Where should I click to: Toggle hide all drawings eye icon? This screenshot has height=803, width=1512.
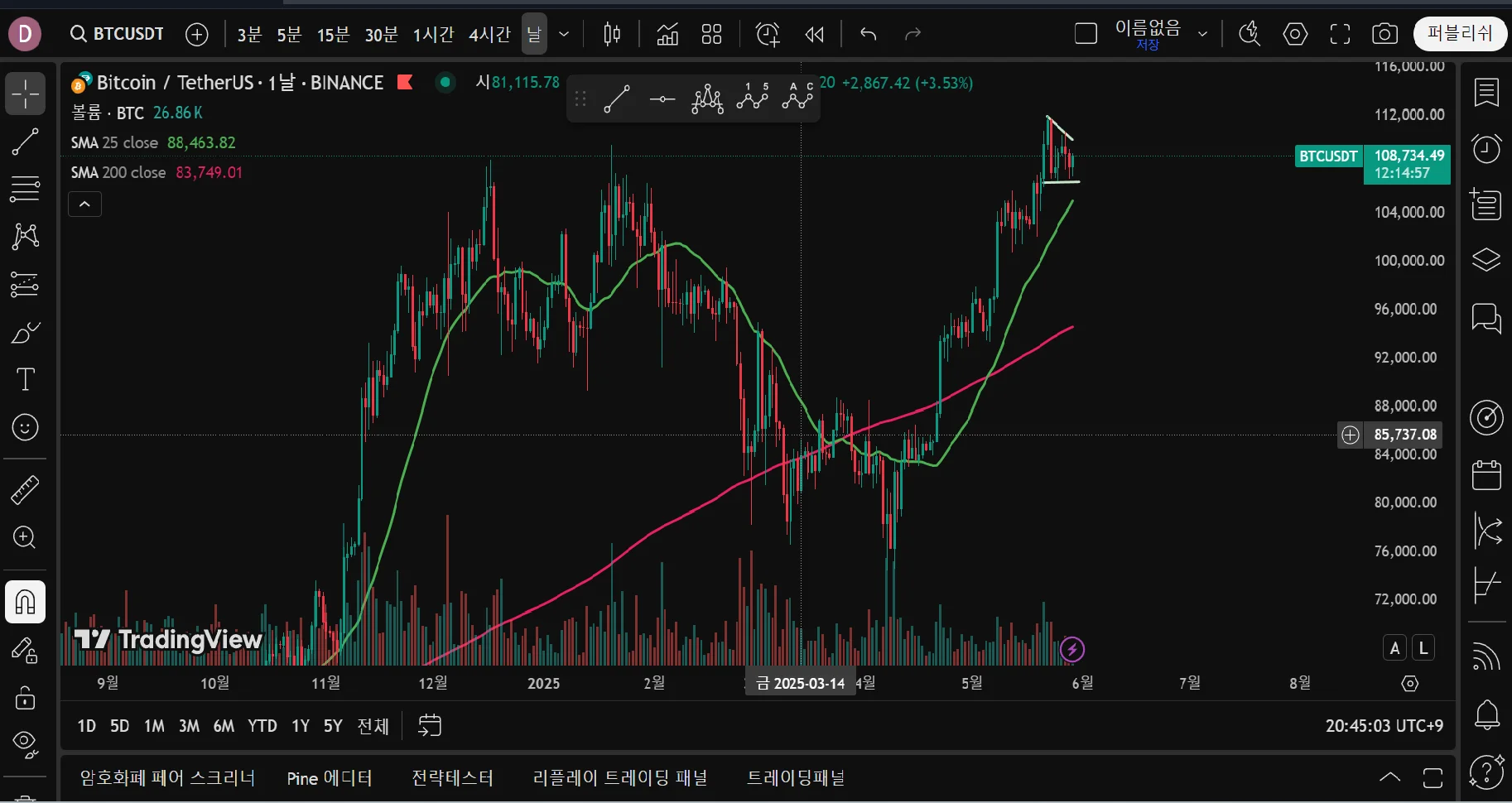click(x=26, y=744)
